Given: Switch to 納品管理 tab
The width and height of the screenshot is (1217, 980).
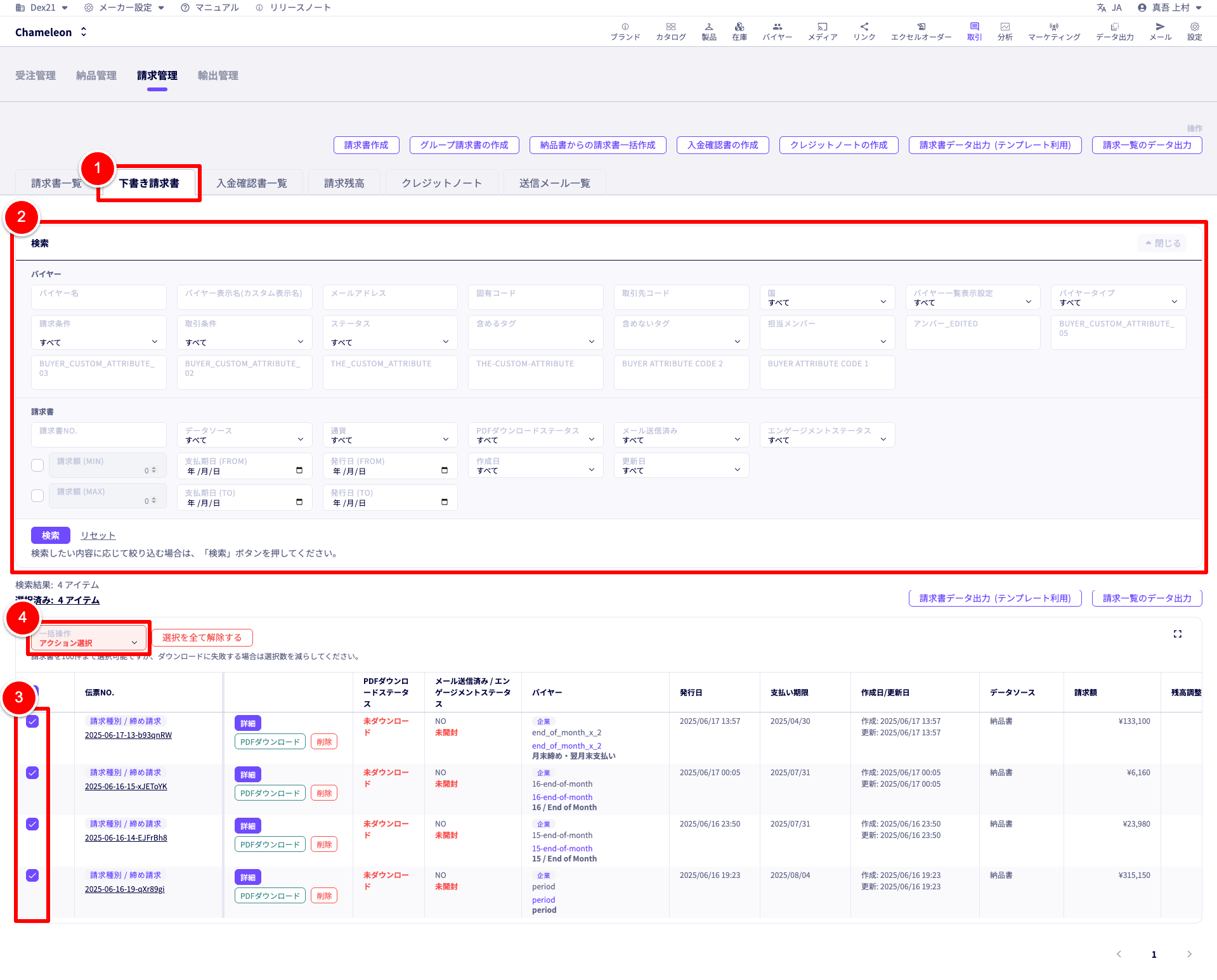Looking at the screenshot, I should pyautogui.click(x=96, y=75).
